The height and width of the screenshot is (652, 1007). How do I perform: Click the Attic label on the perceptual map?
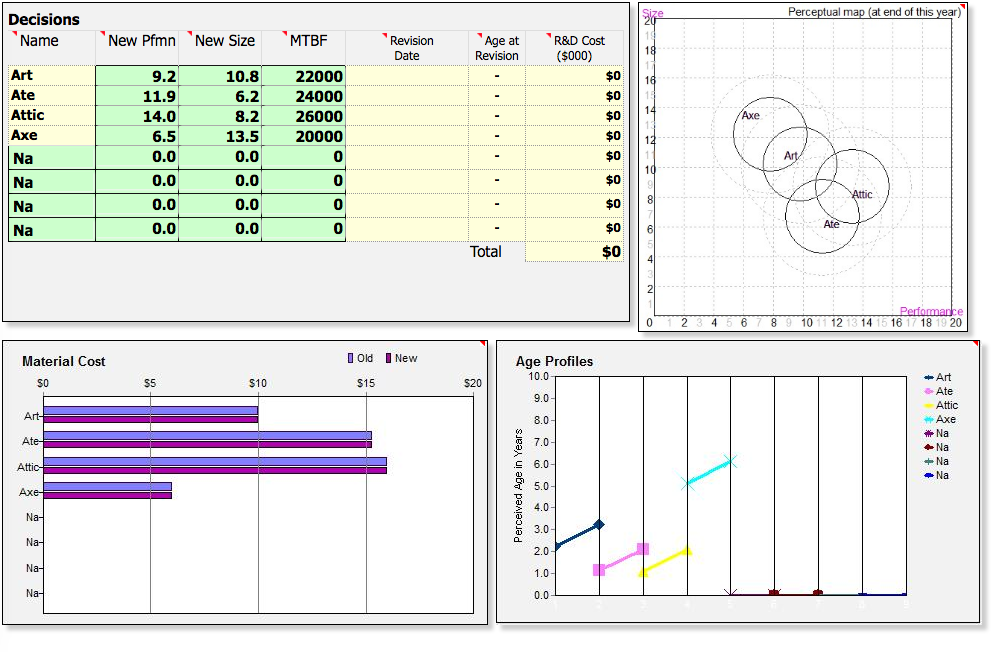click(862, 194)
